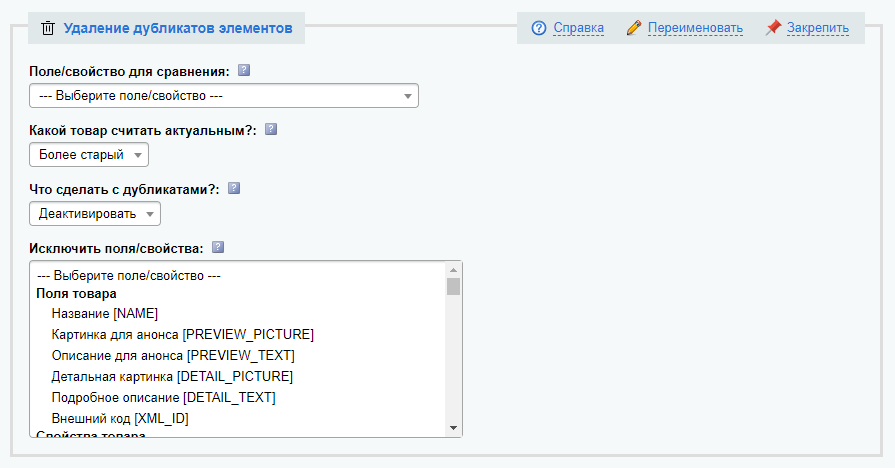This screenshot has height=468, width=895.
Task: Open the Справка help link
Action: pos(578,28)
